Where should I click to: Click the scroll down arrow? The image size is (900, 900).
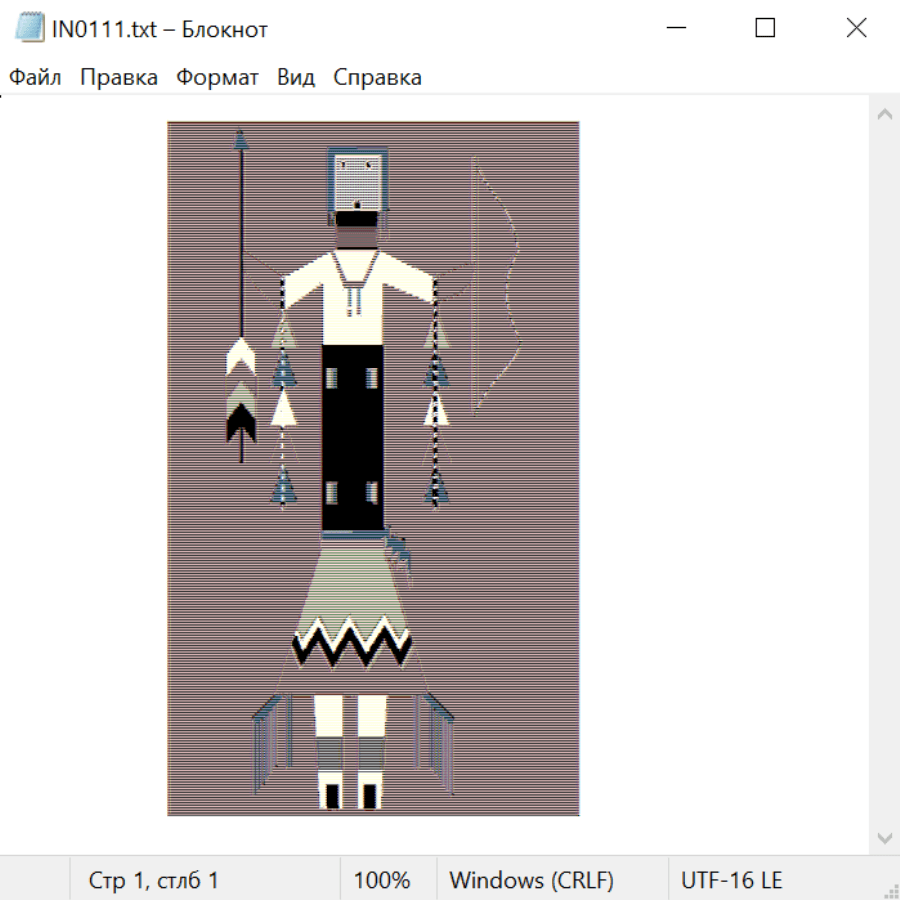(884, 837)
